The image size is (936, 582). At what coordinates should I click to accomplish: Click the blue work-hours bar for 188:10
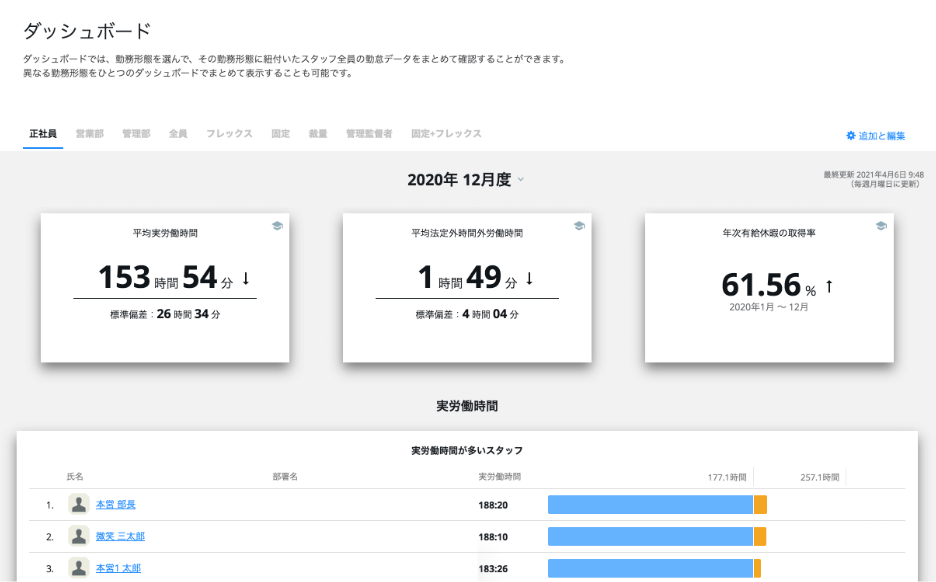tap(650, 537)
